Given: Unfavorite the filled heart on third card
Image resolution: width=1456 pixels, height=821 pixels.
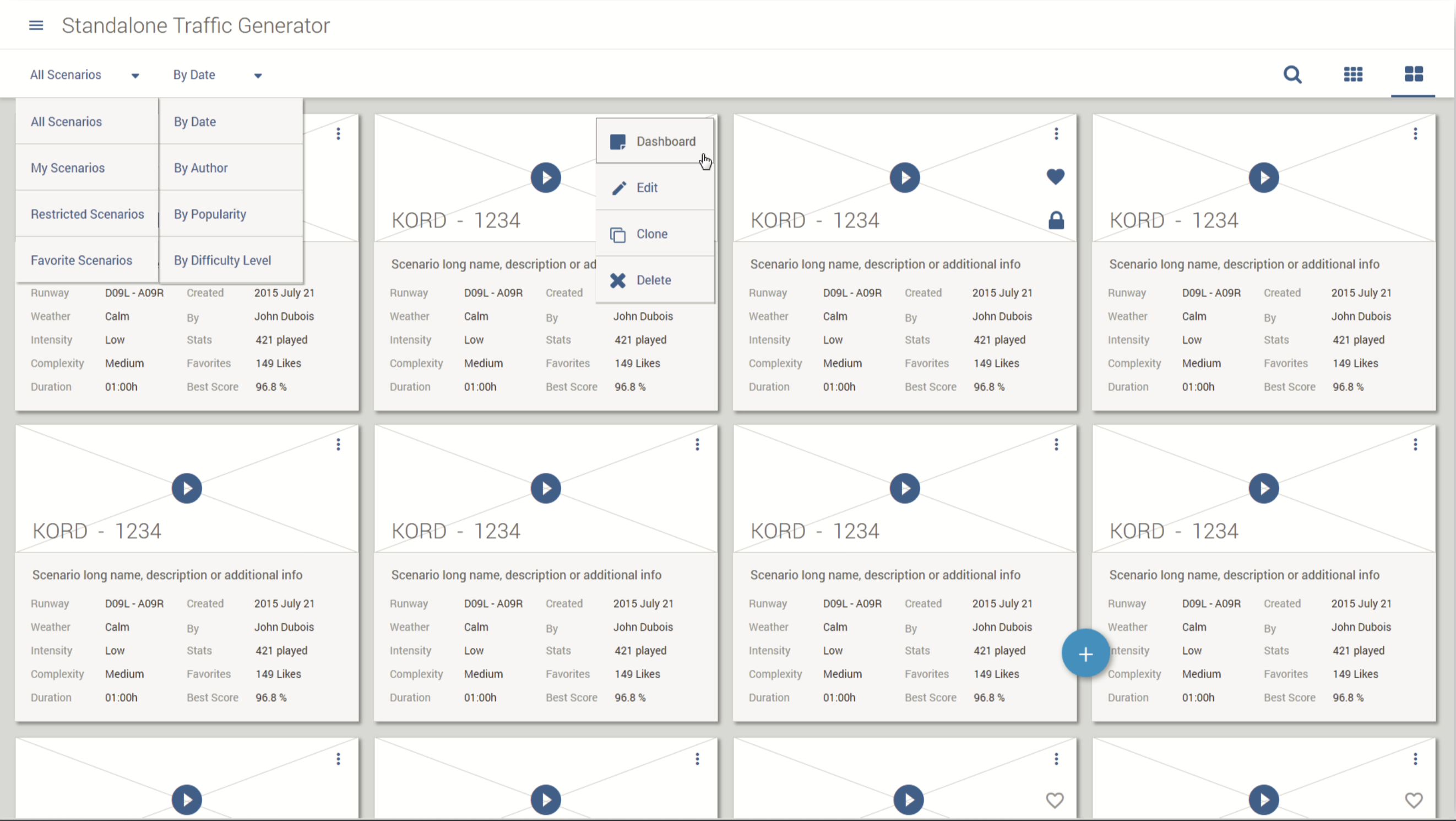Looking at the screenshot, I should [x=1055, y=177].
